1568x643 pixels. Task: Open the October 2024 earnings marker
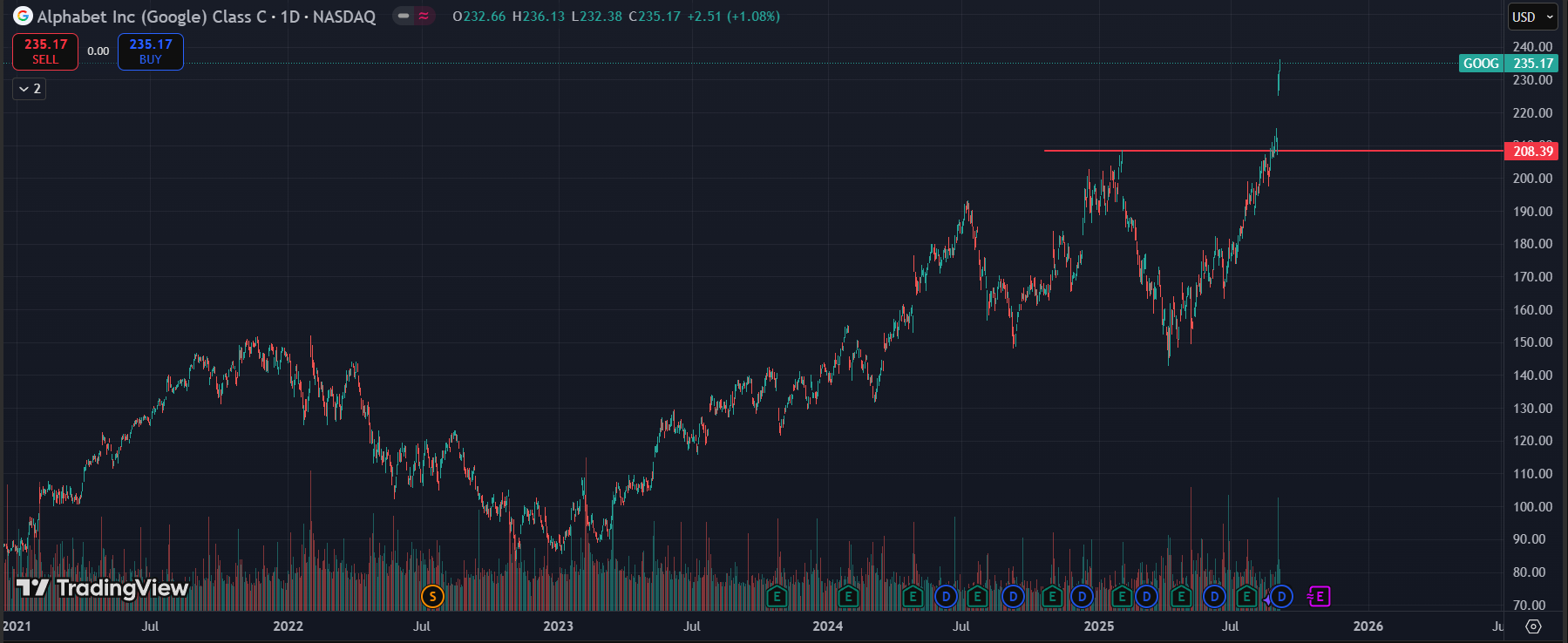(1052, 597)
